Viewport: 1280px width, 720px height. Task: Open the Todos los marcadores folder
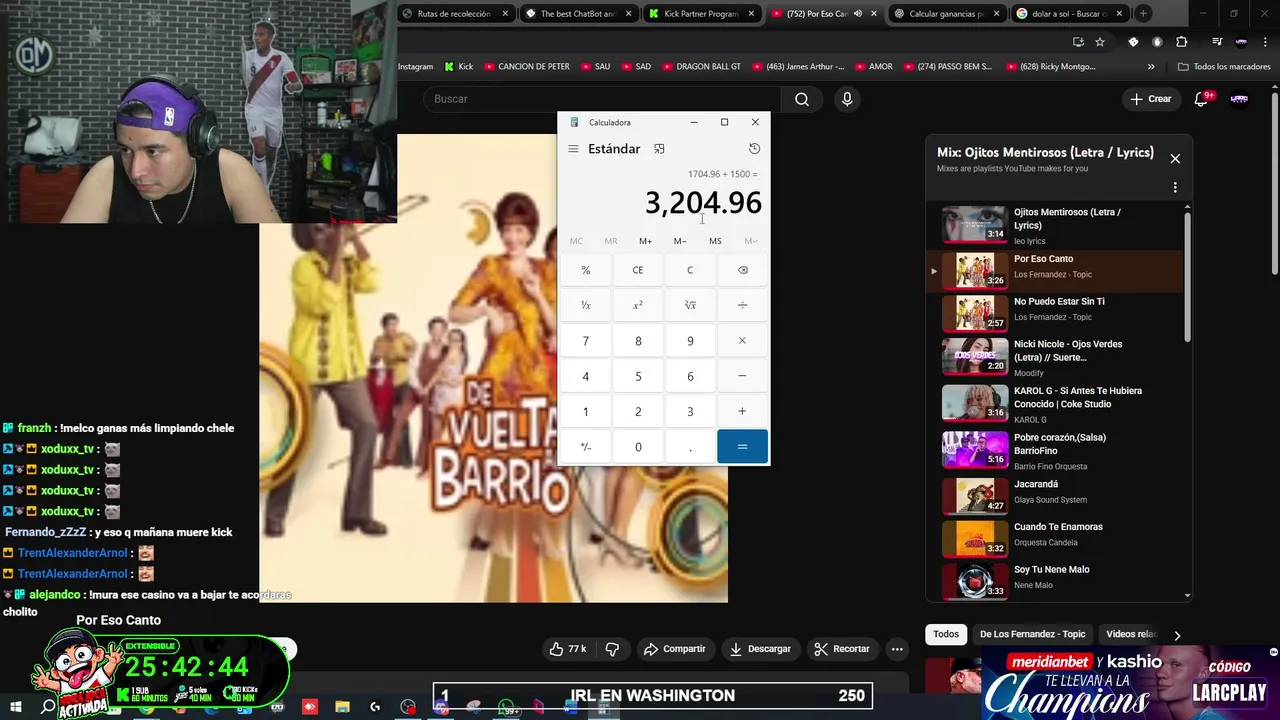[x=1224, y=67]
